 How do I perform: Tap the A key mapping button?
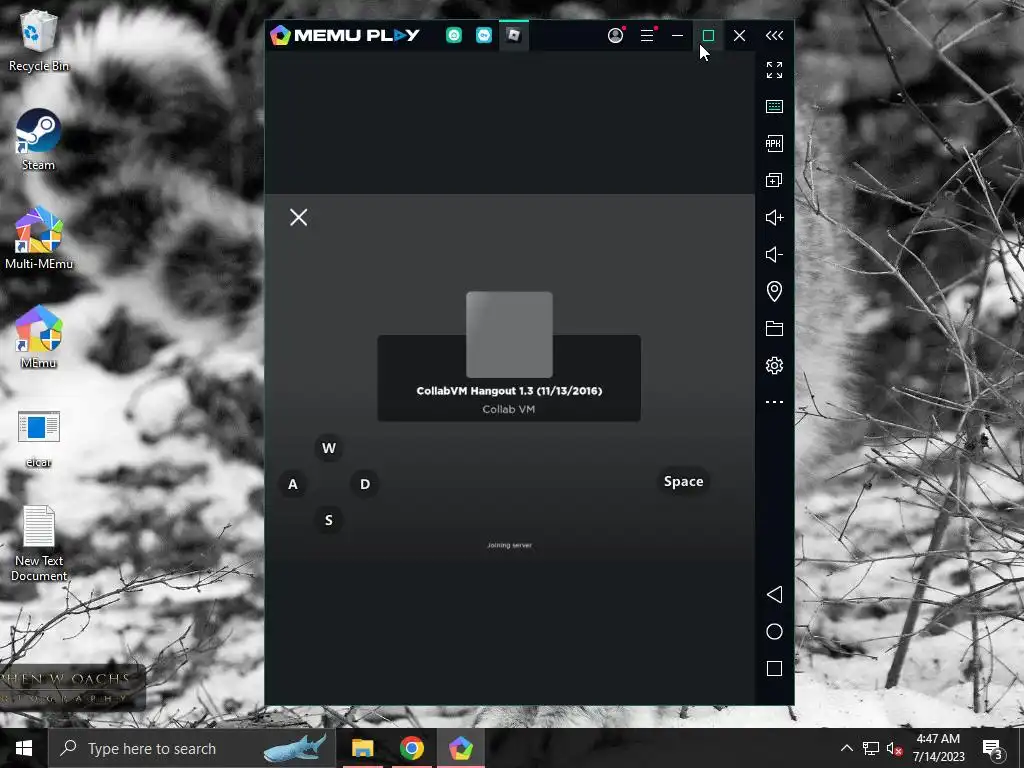coord(293,484)
